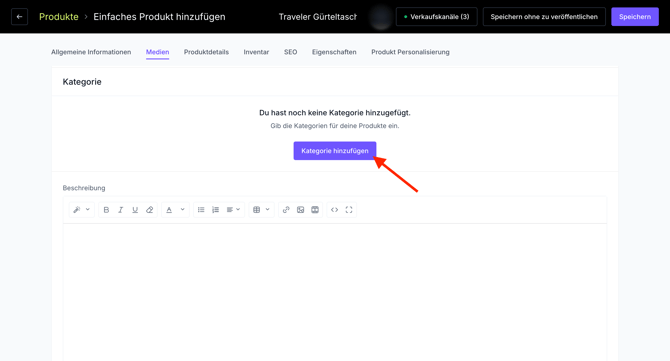Click inside the Beschreibung text area

[x=335, y=292]
